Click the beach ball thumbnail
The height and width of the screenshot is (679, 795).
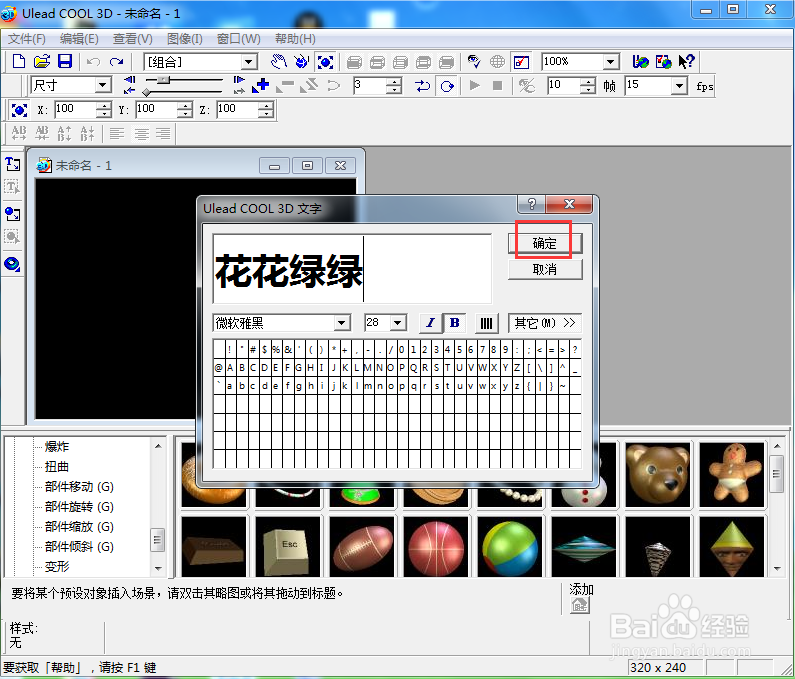[510, 547]
